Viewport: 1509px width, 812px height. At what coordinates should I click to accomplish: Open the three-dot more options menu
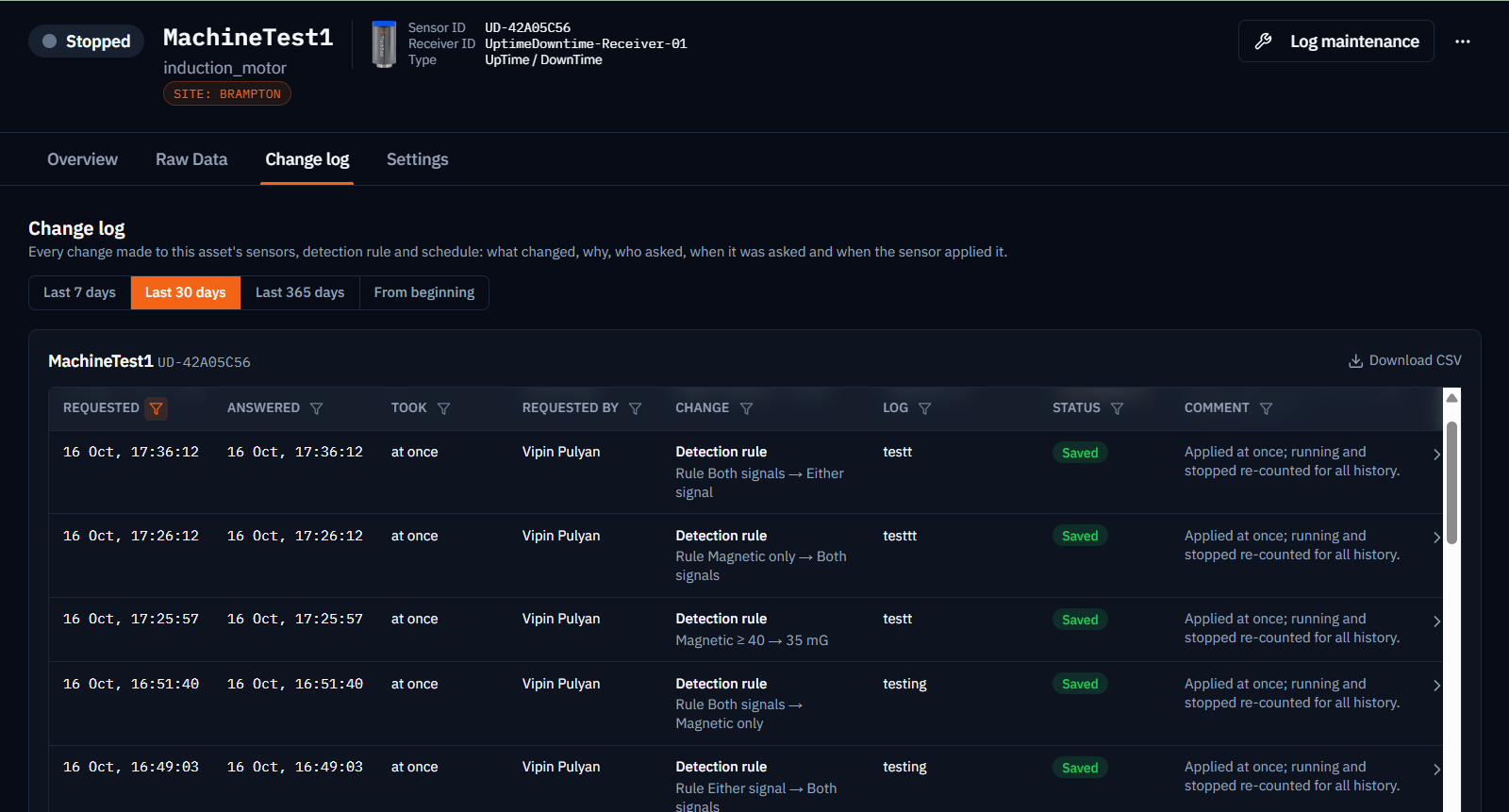[1463, 41]
